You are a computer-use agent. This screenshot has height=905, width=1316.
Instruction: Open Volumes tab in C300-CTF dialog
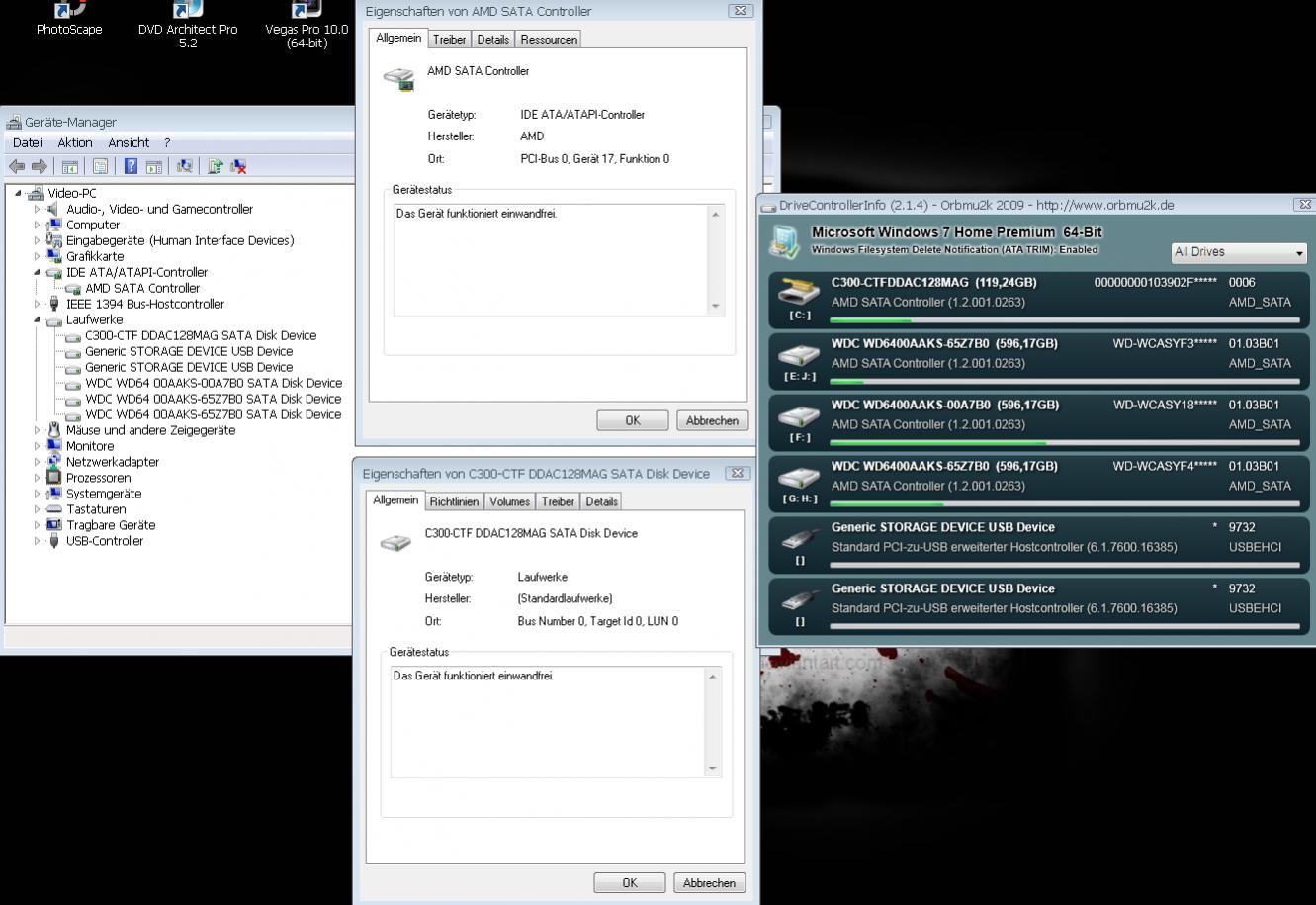point(510,501)
